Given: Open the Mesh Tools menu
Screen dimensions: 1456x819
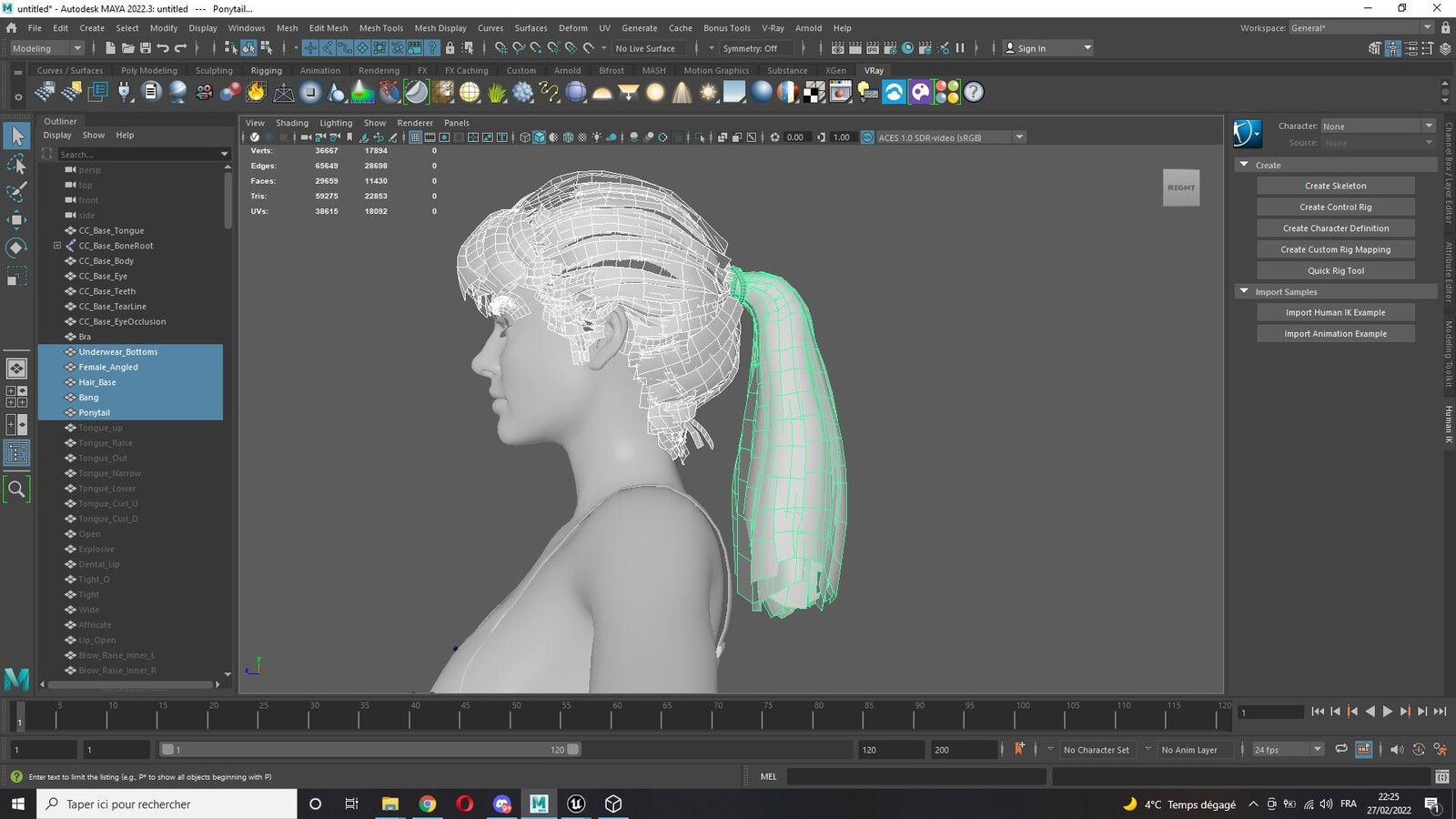Looking at the screenshot, I should (380, 28).
